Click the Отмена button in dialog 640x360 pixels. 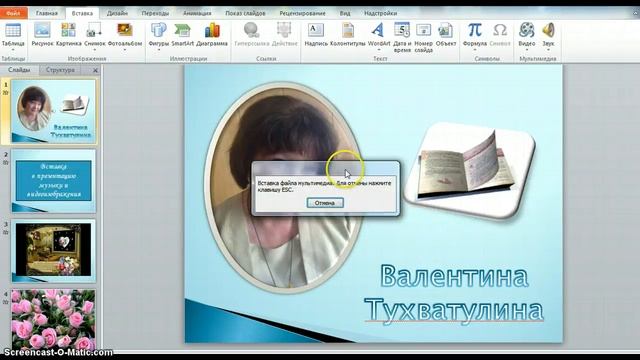tap(325, 203)
